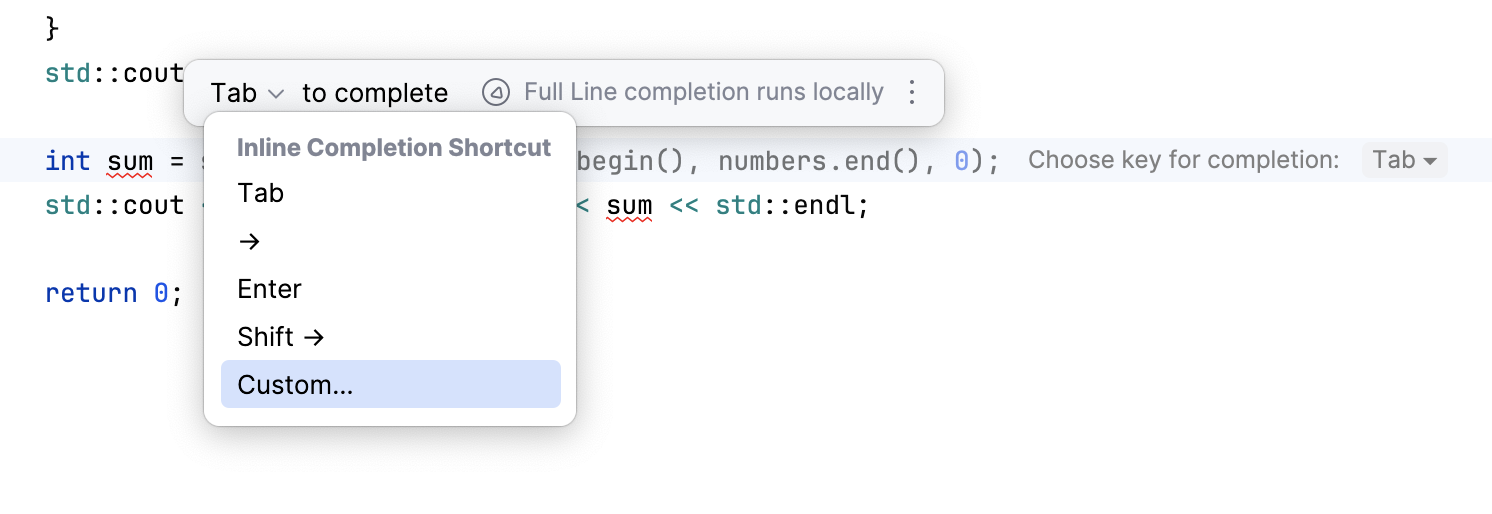1492x514 pixels.
Task: Open the Tab shortcut dropdown in the popup
Action: pyautogui.click(x=248, y=93)
